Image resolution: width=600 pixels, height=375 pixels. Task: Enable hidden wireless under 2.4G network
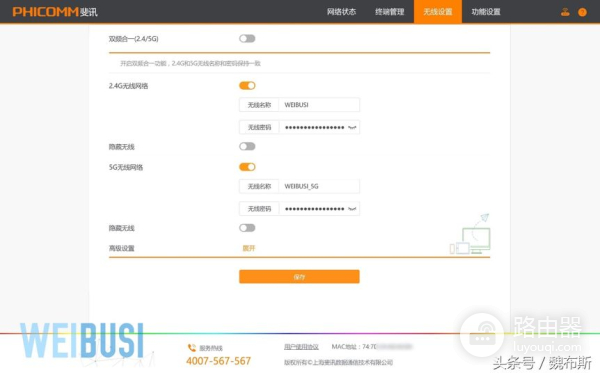click(x=247, y=147)
